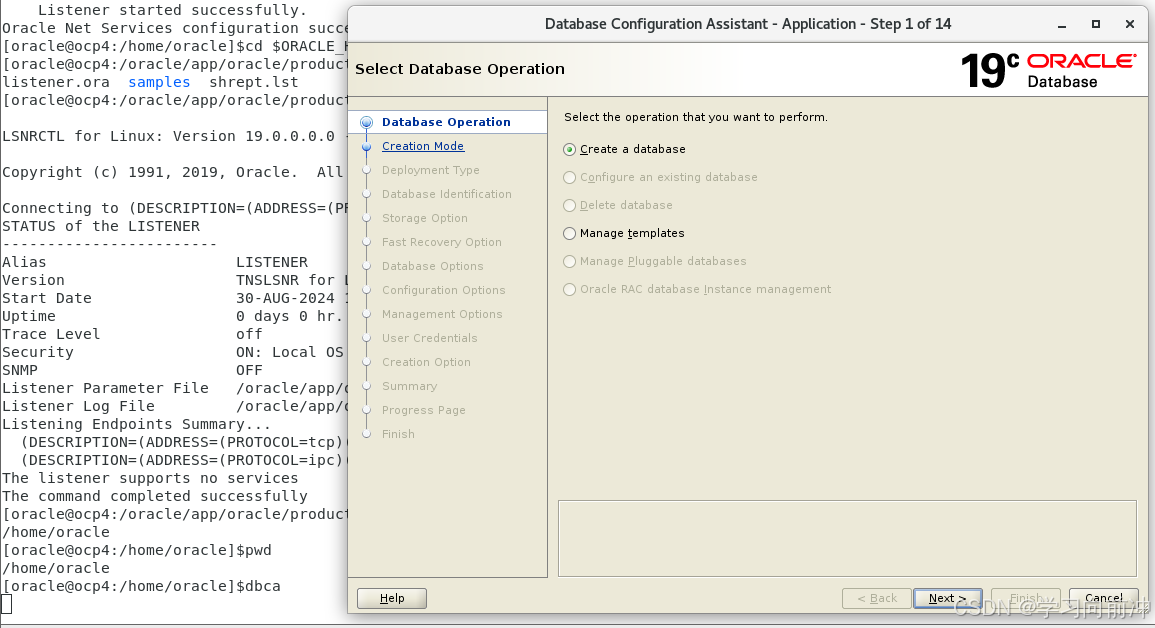Click the step marker beside Database Operation
The width and height of the screenshot is (1155, 628).
pos(366,122)
